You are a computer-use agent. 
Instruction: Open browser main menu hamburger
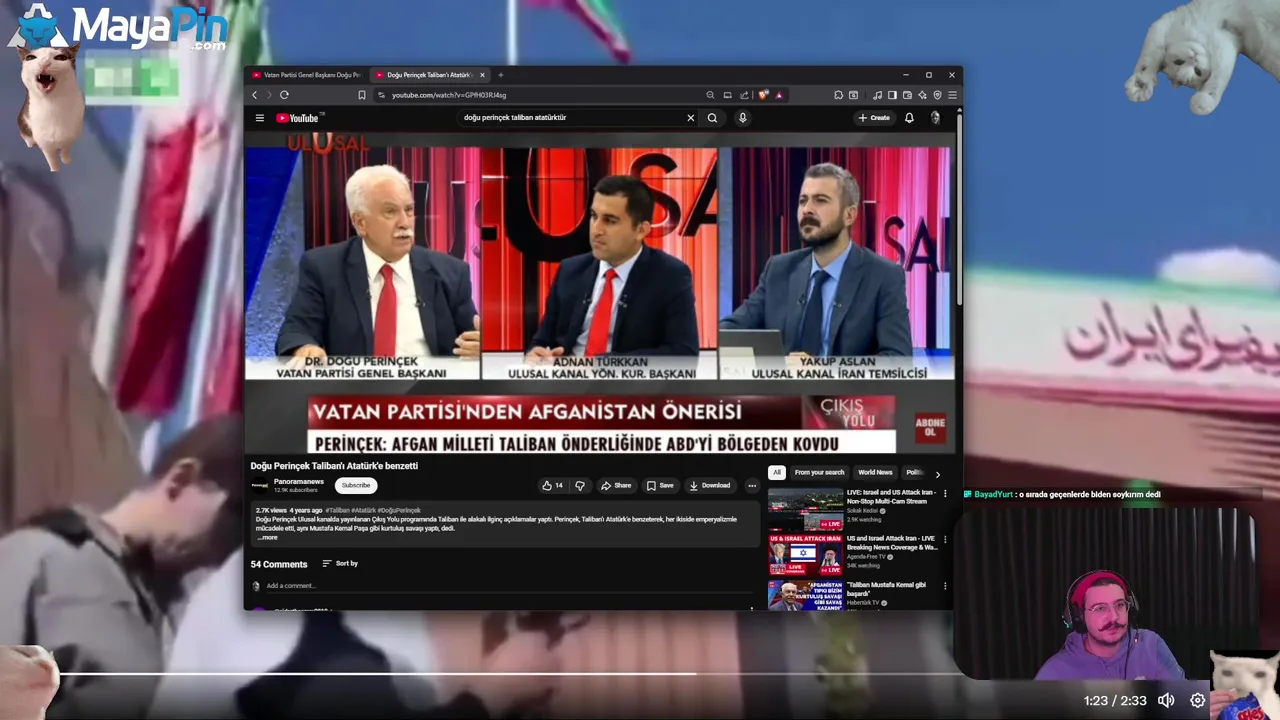click(952, 95)
